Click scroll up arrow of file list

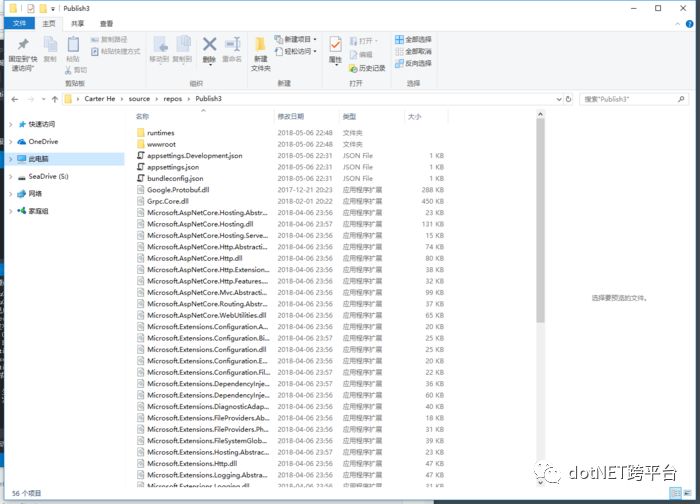[x=540, y=115]
